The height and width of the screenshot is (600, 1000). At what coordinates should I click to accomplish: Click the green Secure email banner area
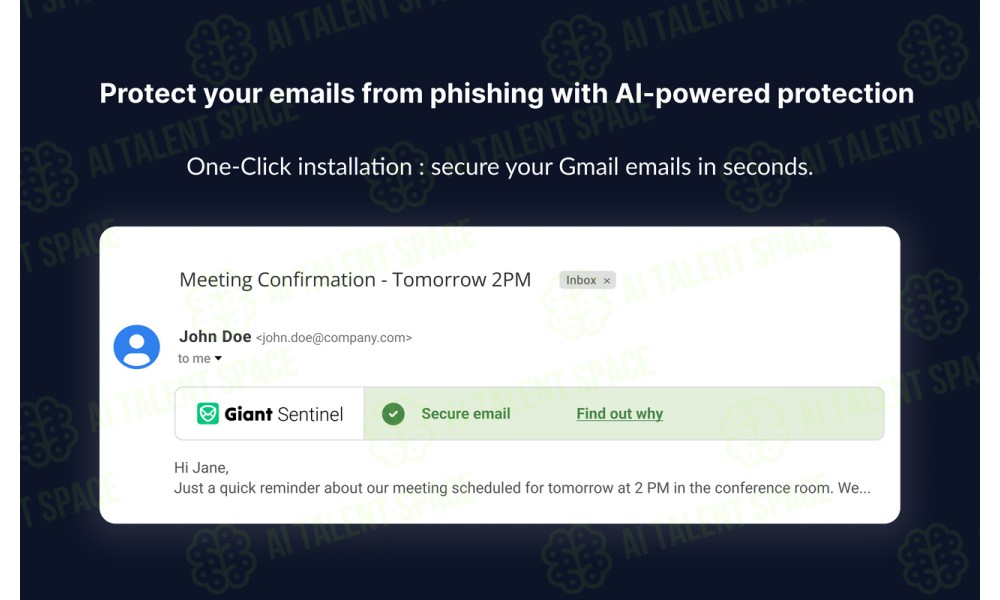coord(624,413)
